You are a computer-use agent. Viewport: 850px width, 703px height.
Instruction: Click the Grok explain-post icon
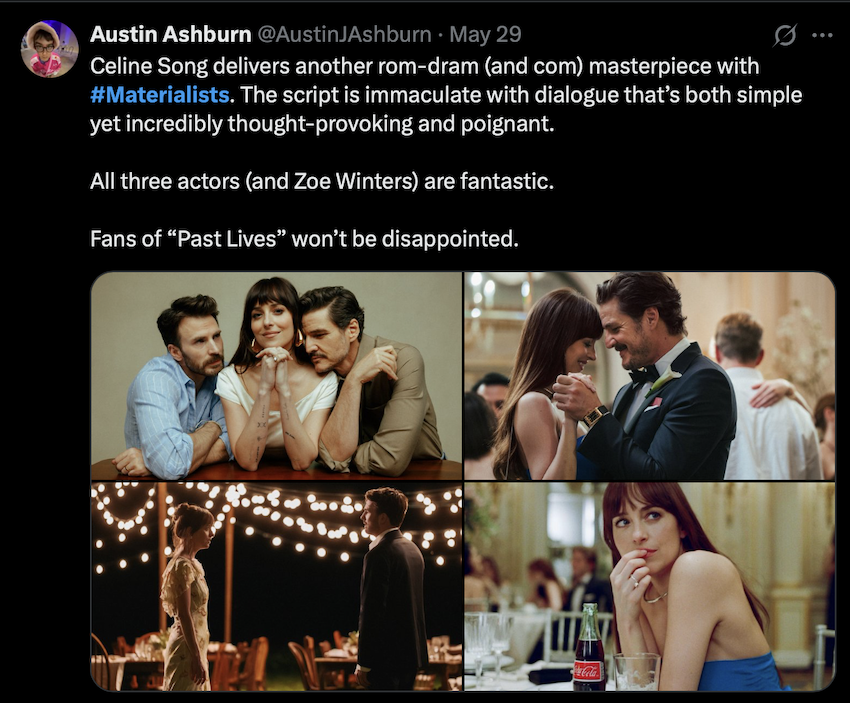[x=784, y=36]
